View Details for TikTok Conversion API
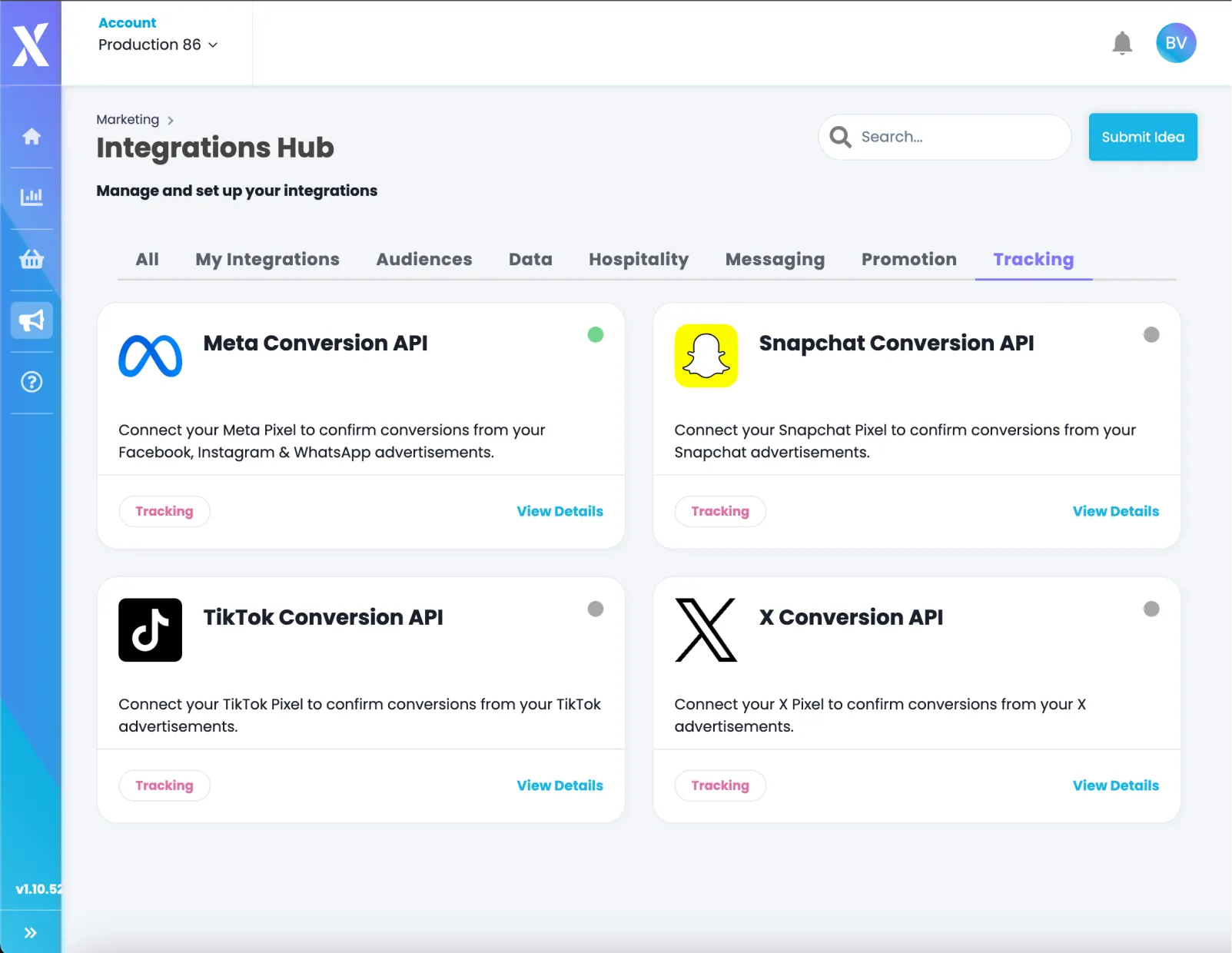The image size is (1232, 953). pyautogui.click(x=560, y=785)
